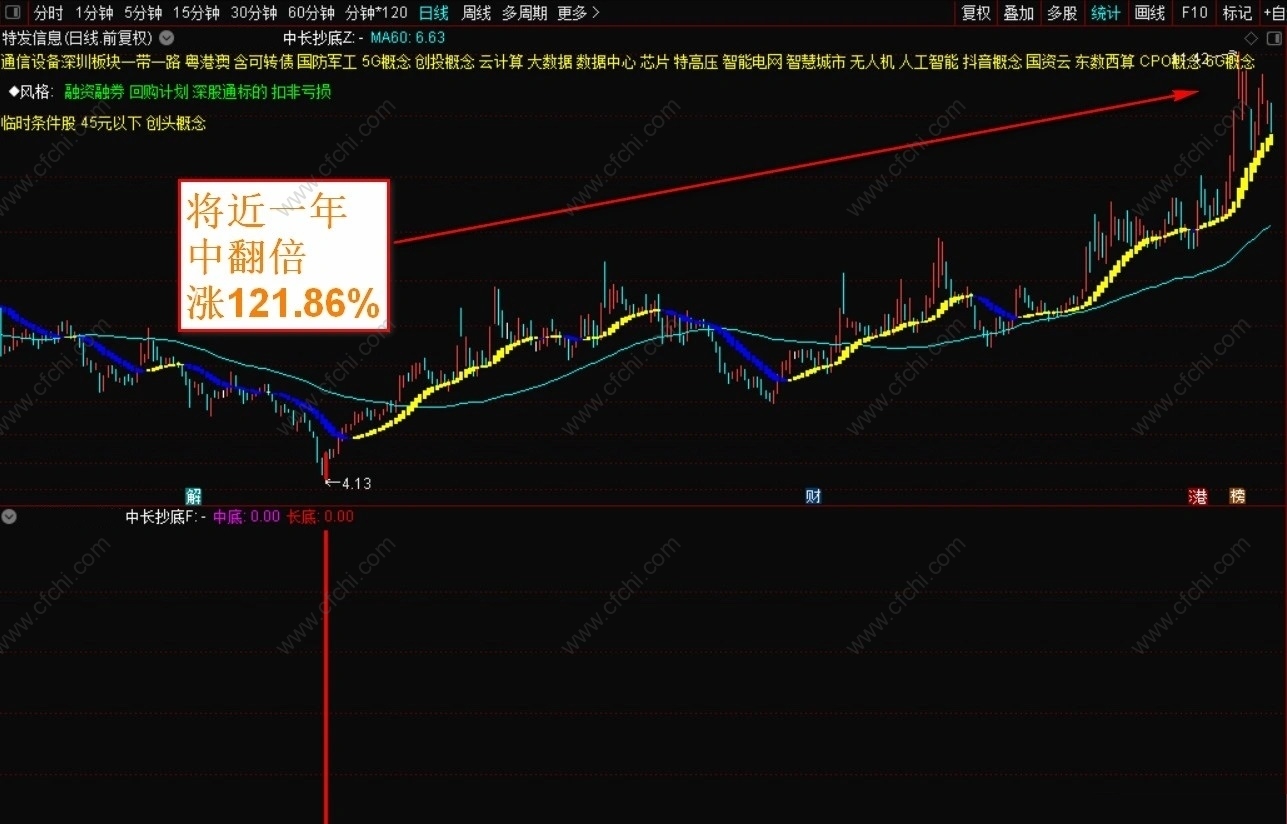Switch to 周线 weekly chart
The image size is (1287, 824).
click(477, 13)
